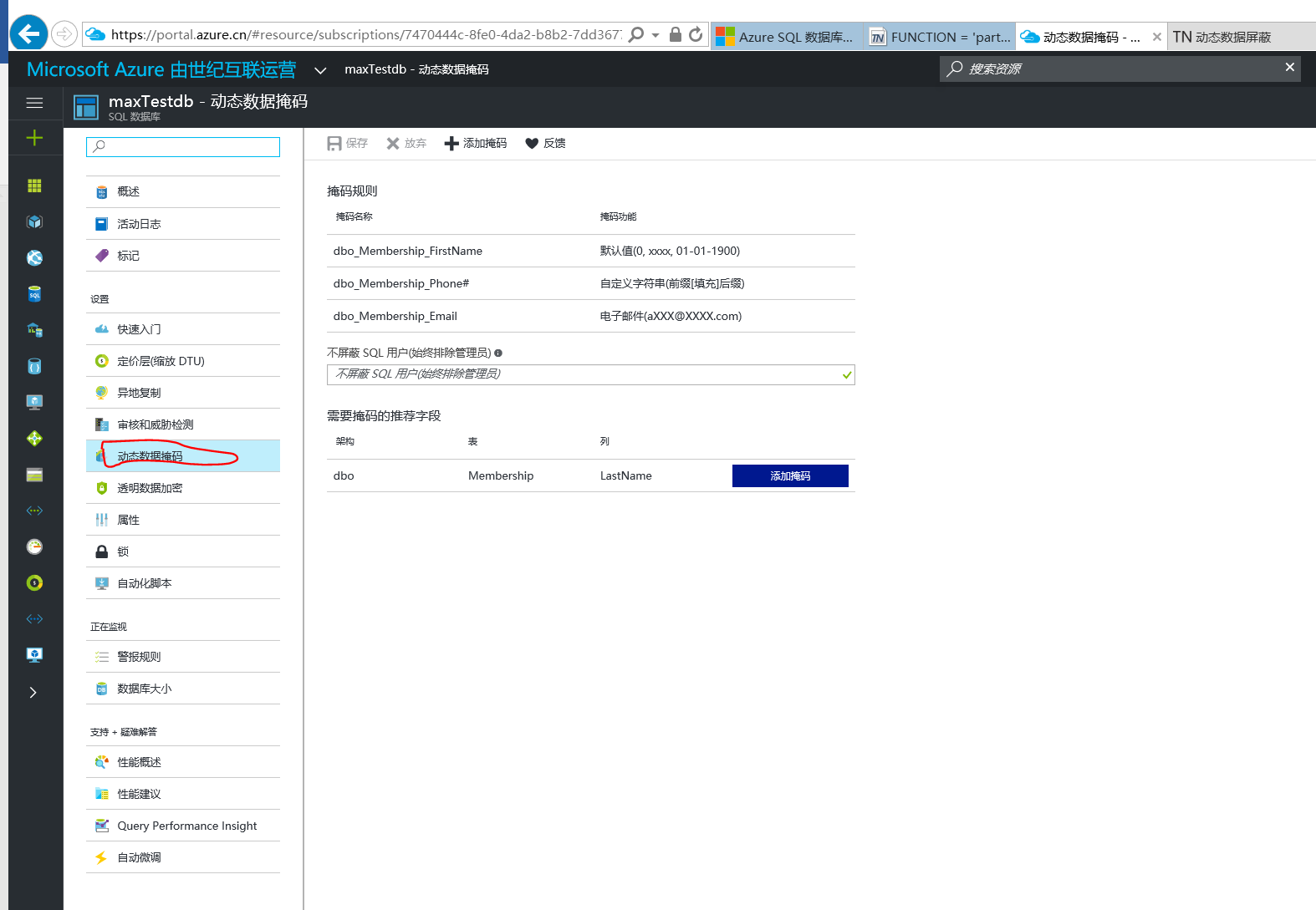Click the info icon beside 不屏蔽 SQL 用户
Image resolution: width=1316 pixels, height=910 pixels.
(x=498, y=353)
